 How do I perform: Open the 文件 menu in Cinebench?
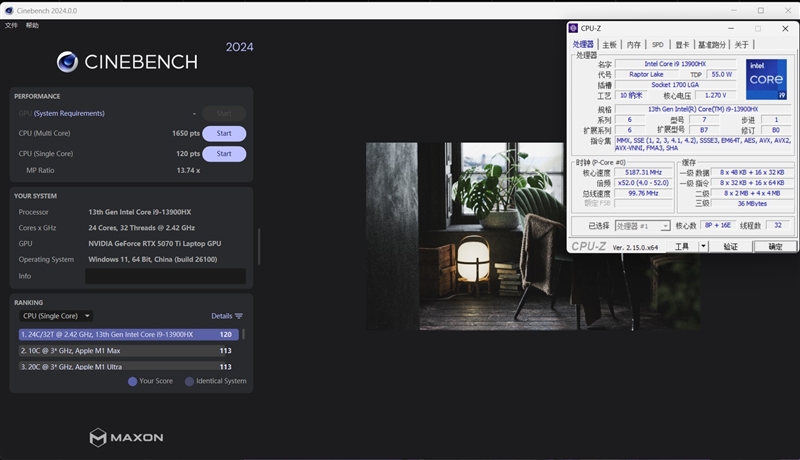tap(11, 25)
